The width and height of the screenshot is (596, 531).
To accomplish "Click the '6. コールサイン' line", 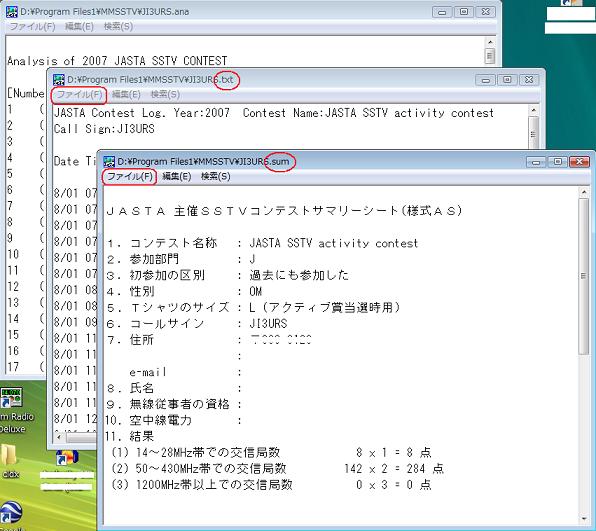I will point(197,324).
